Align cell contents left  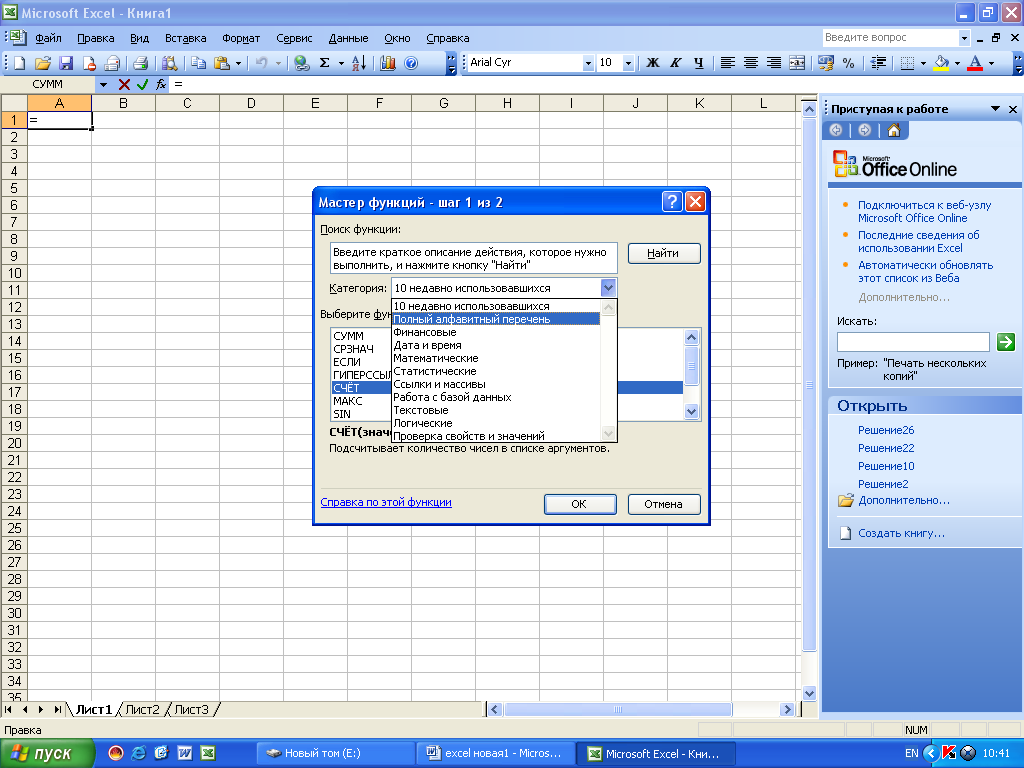click(728, 63)
